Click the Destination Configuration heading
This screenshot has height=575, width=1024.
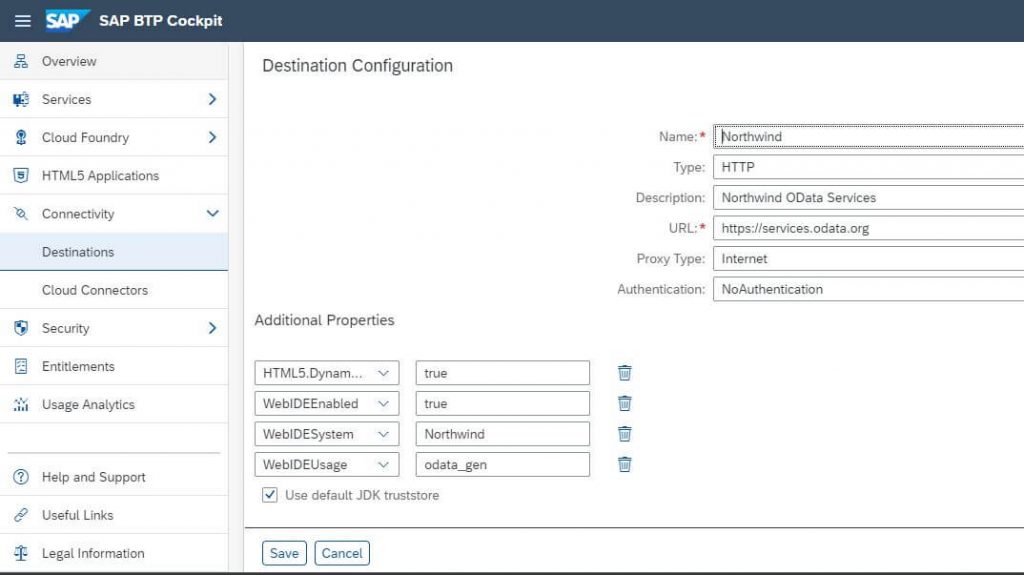pyautogui.click(x=357, y=65)
